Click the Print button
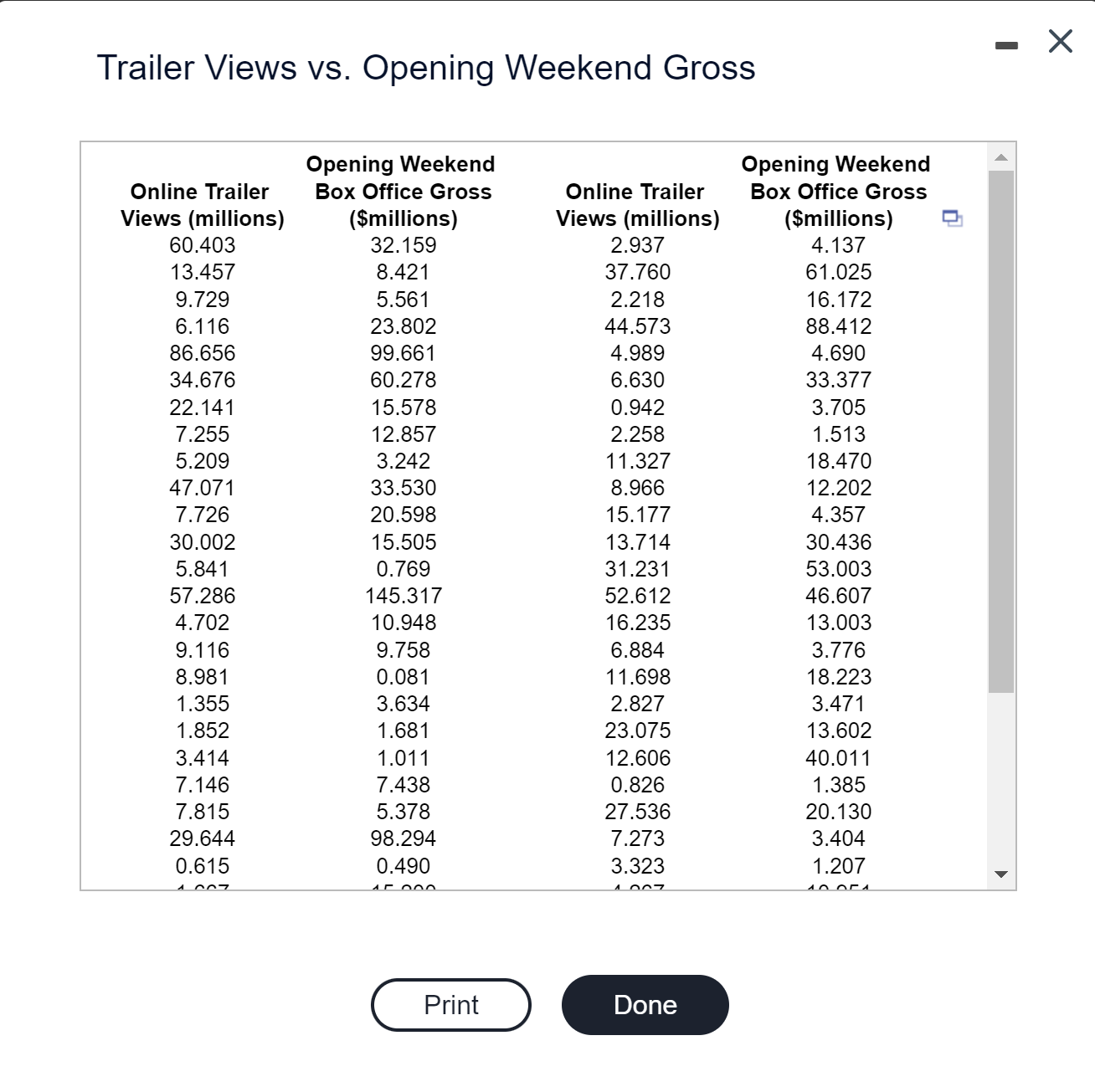Image resolution: width=1095 pixels, height=1092 pixels. pyautogui.click(x=450, y=1004)
